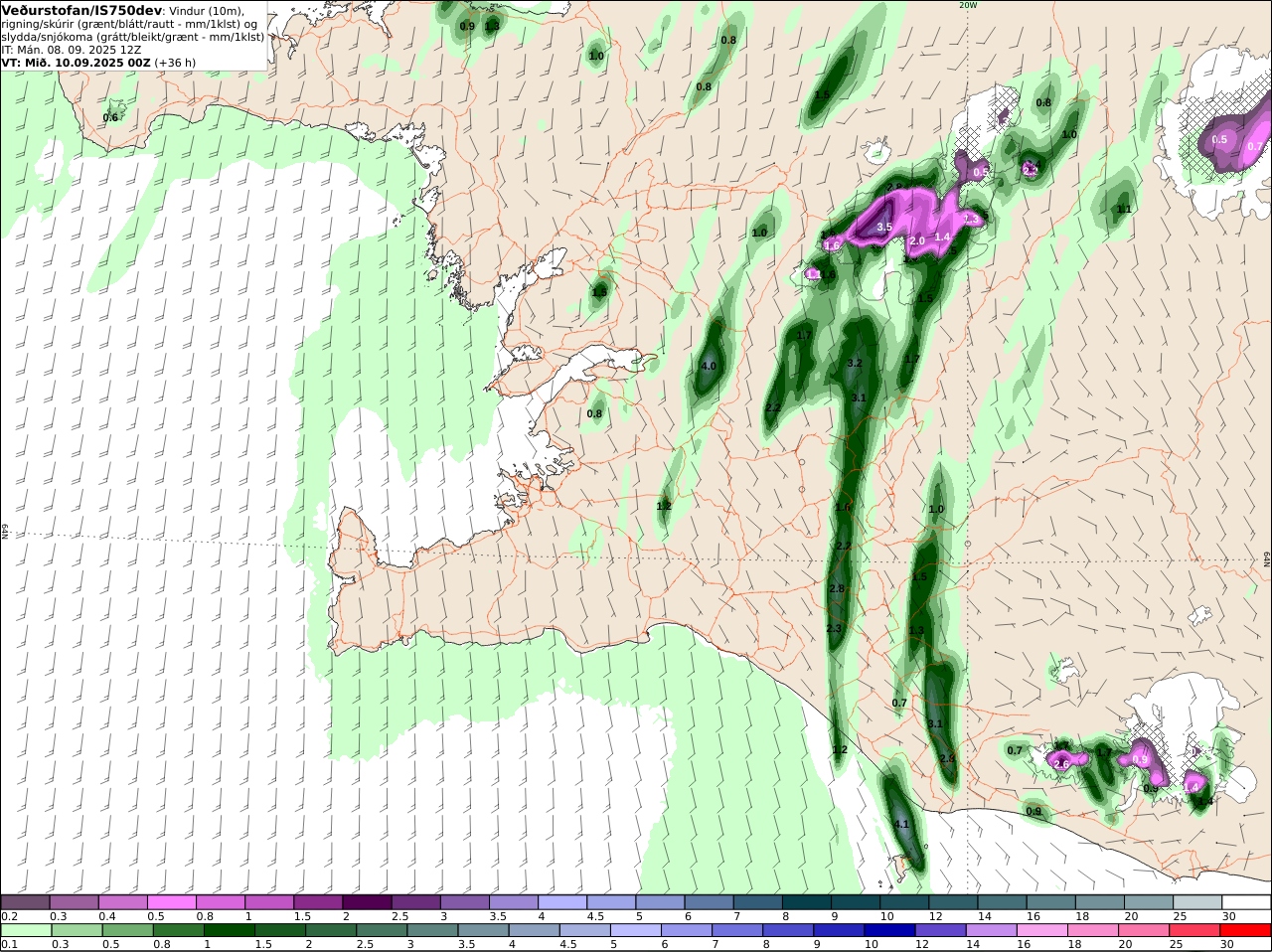Screen dimensions: 1272x952
Task: Click the '30' label under the lower legend row
Action: [x=1227, y=945]
